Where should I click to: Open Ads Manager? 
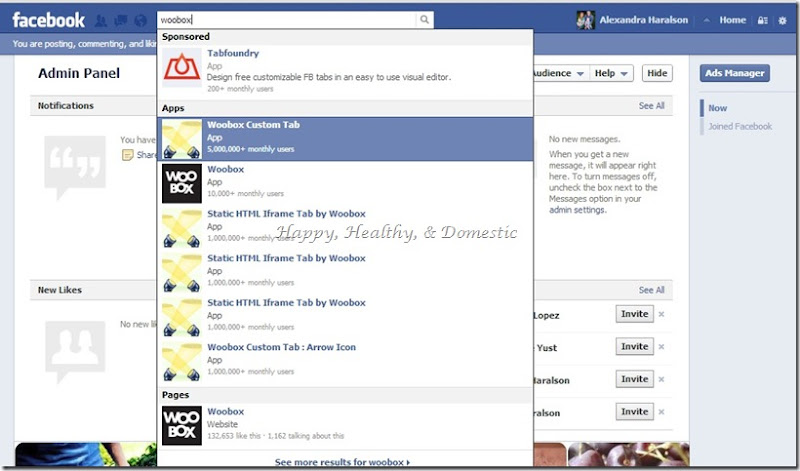click(735, 73)
